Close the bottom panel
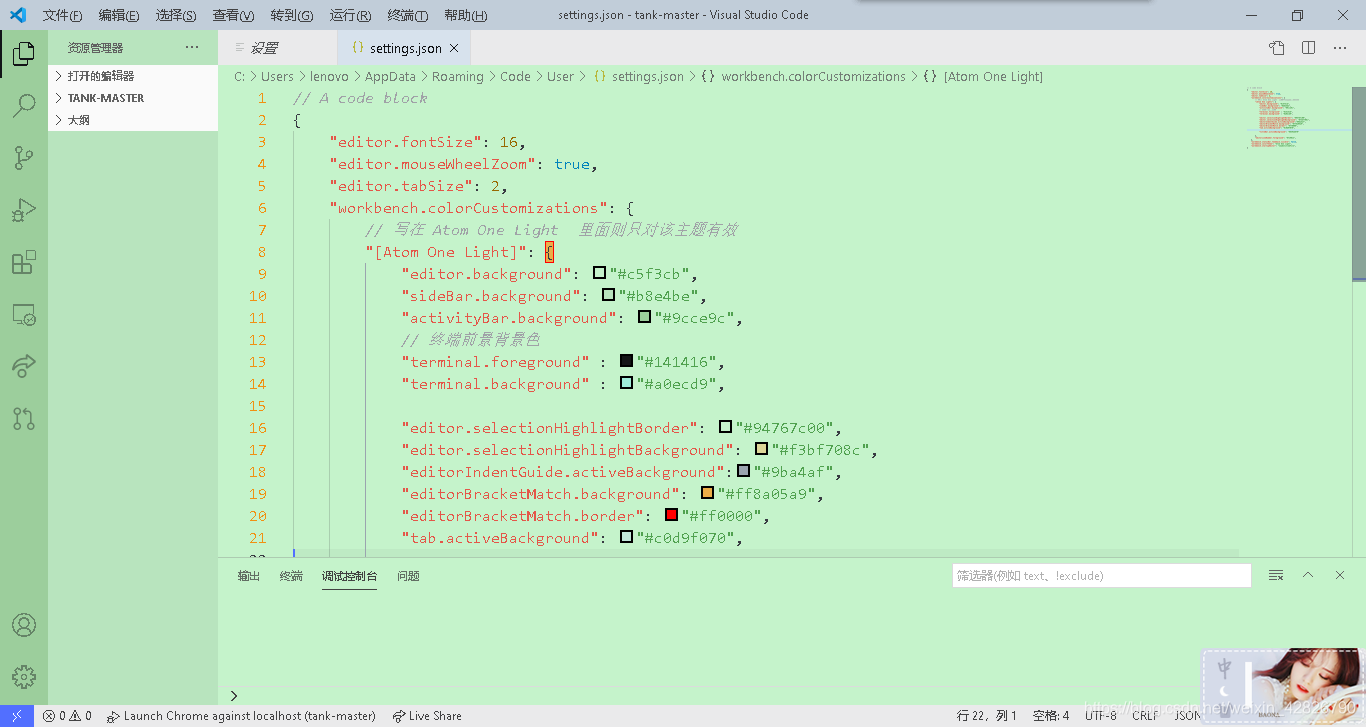This screenshot has height=727, width=1366. pyautogui.click(x=1340, y=575)
